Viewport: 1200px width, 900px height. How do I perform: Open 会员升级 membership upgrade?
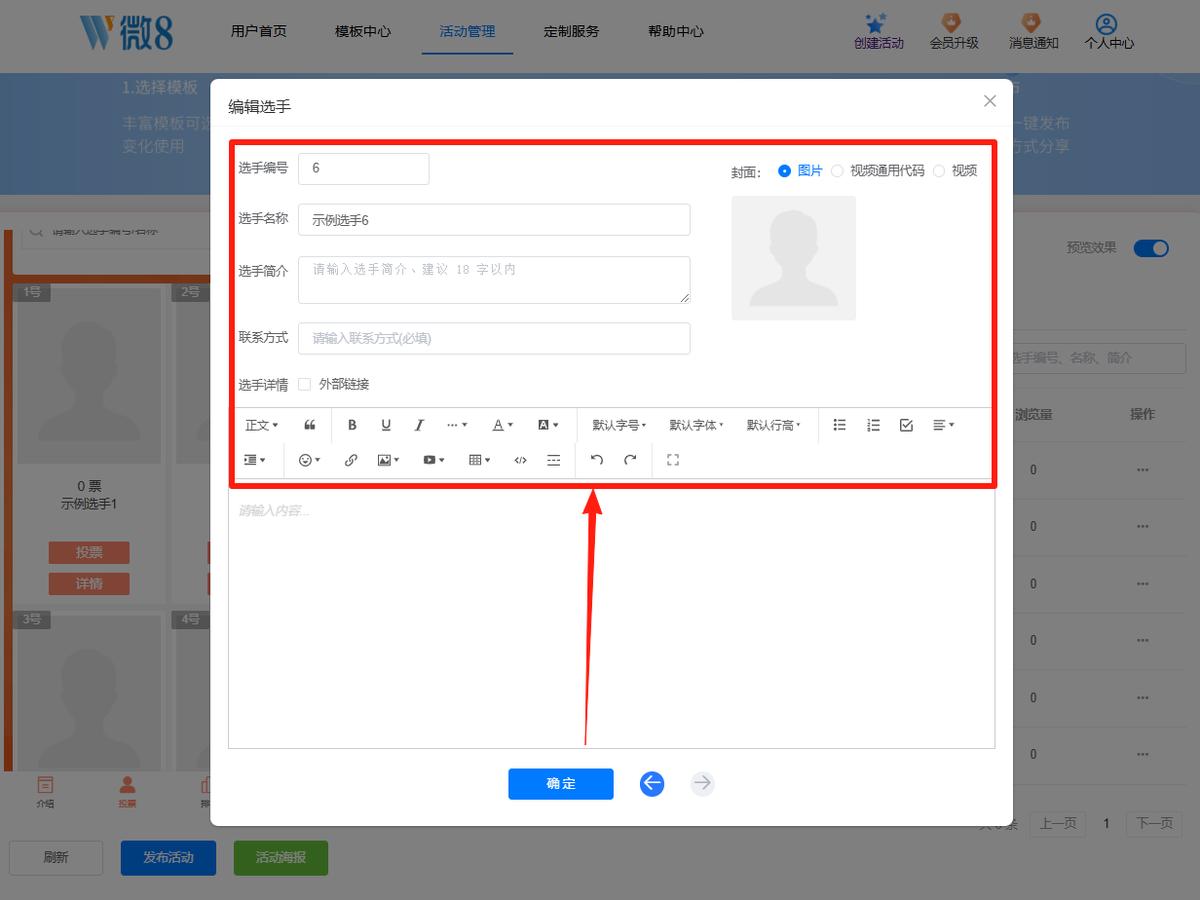coord(954,32)
